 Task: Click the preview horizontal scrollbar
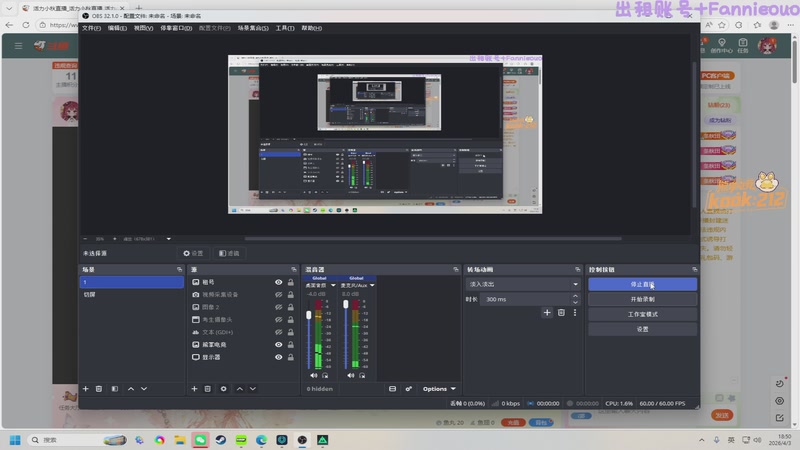click(x=433, y=238)
